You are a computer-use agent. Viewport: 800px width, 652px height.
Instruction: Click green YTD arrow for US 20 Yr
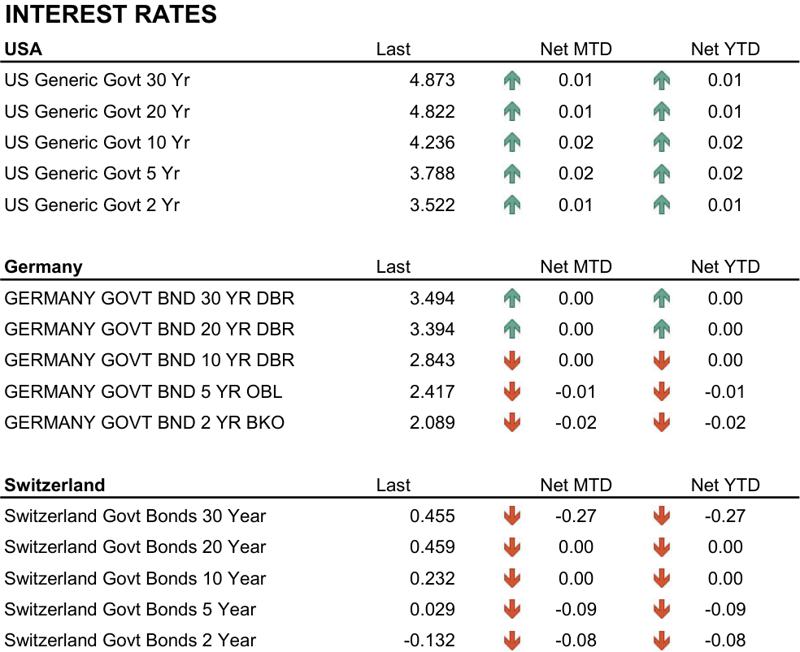[661, 111]
